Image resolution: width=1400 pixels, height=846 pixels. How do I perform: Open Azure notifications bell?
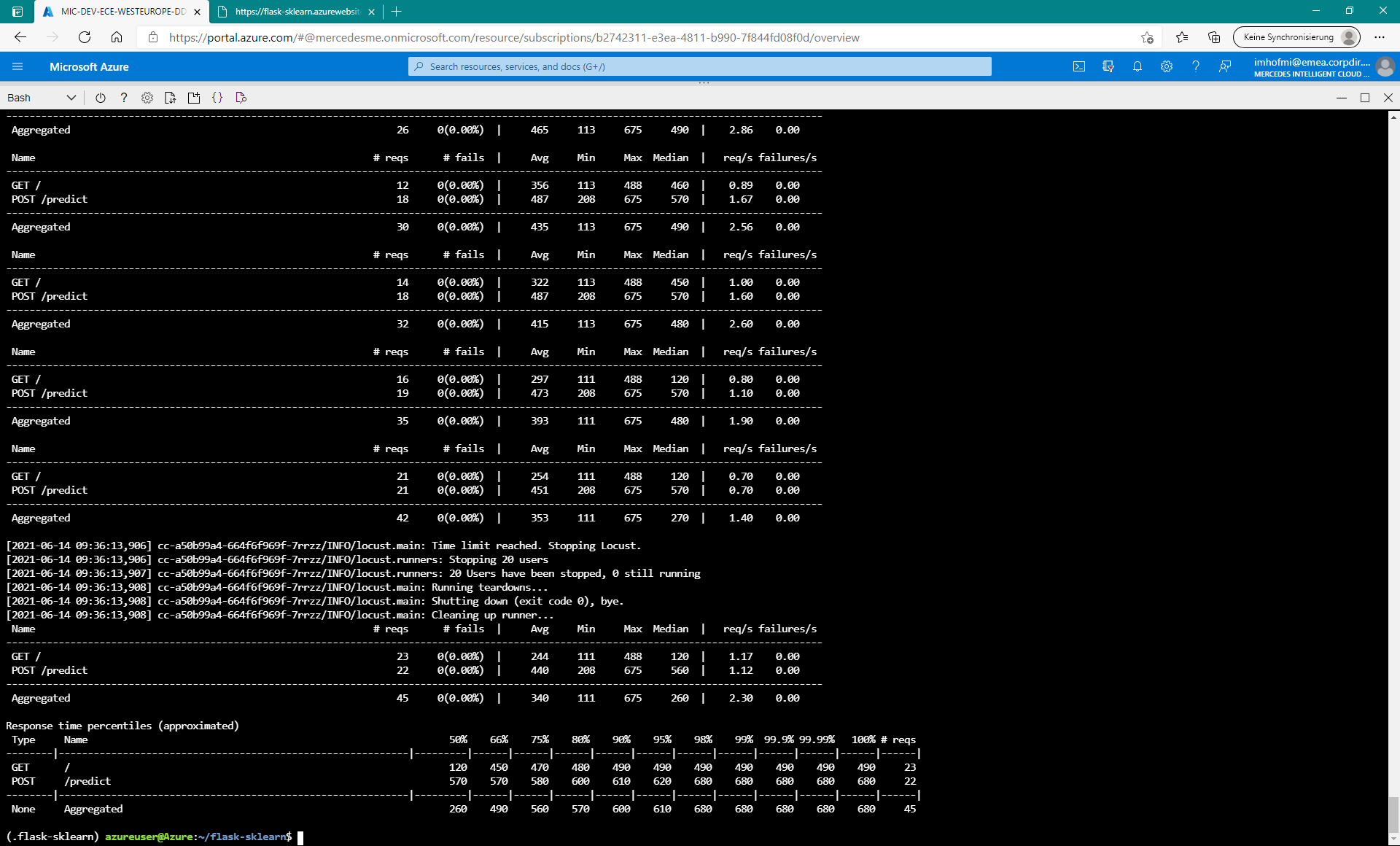[x=1137, y=66]
